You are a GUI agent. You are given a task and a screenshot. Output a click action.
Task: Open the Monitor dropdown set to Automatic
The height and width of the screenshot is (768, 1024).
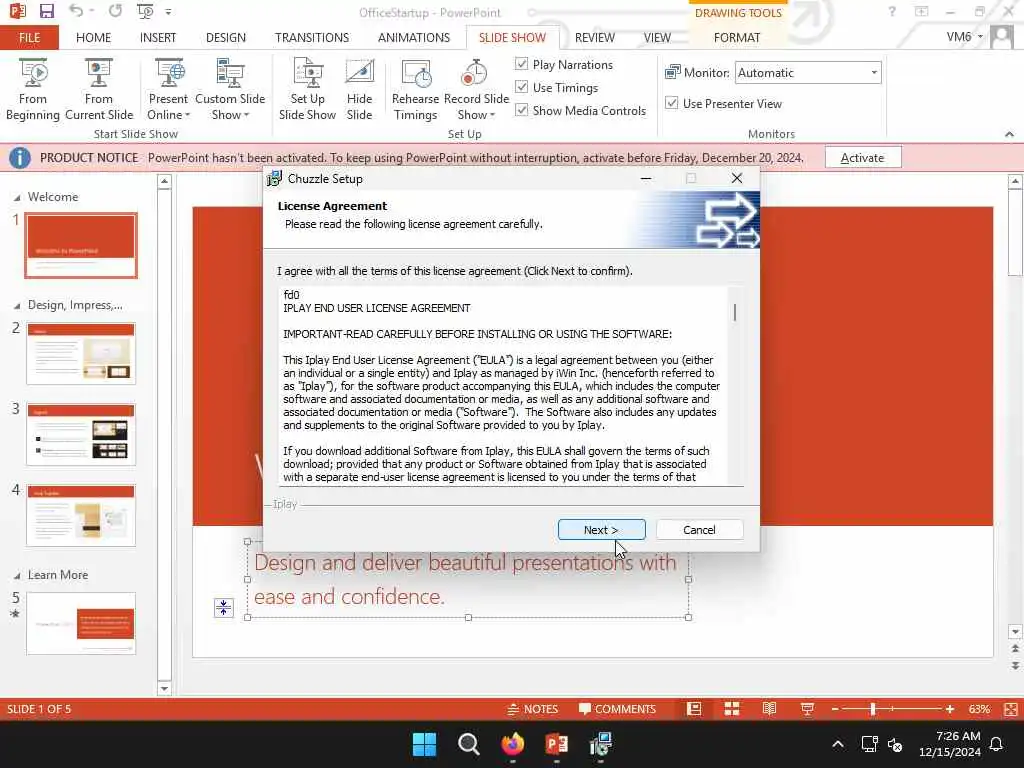pos(808,72)
